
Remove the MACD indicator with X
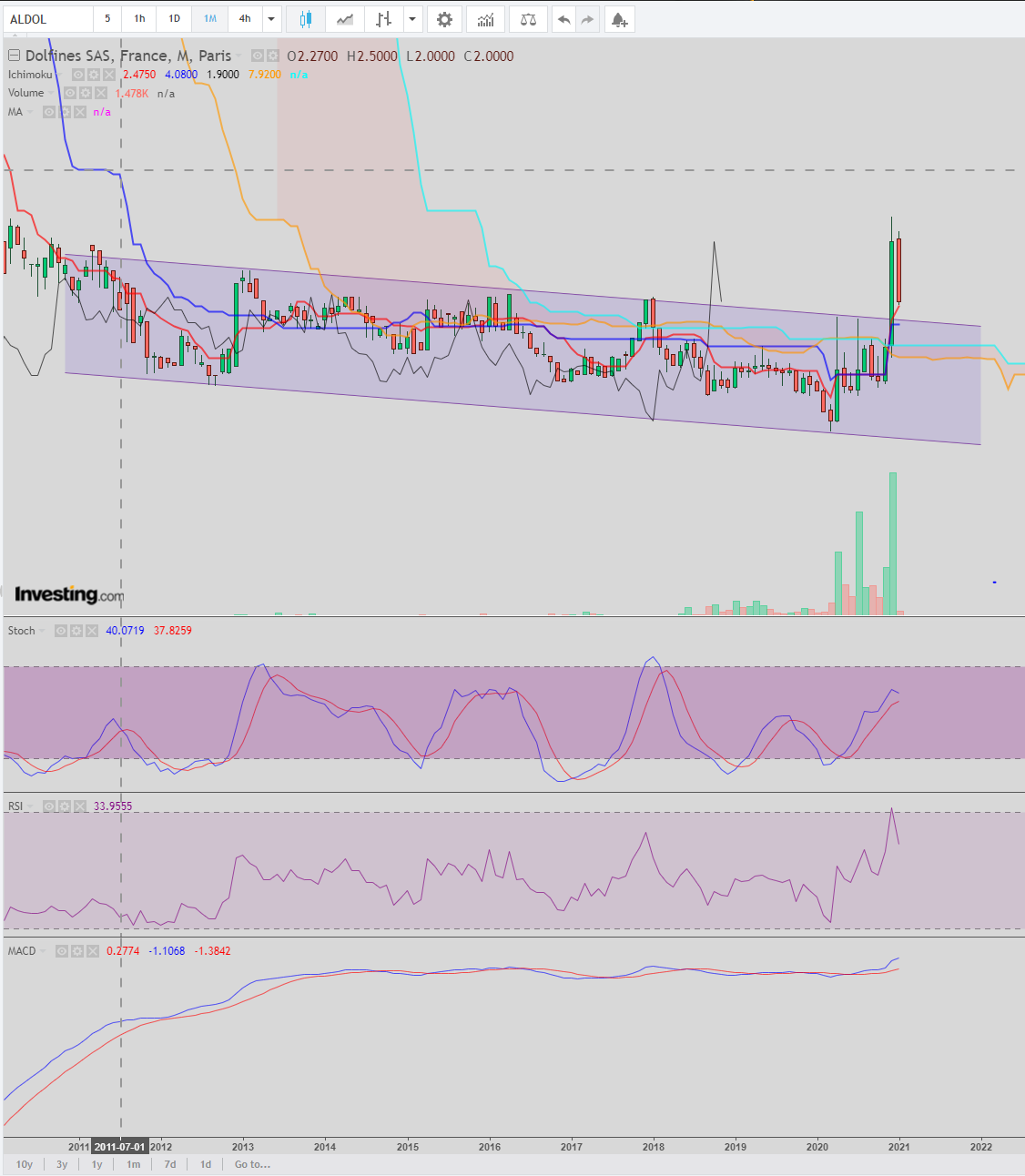[x=92, y=951]
